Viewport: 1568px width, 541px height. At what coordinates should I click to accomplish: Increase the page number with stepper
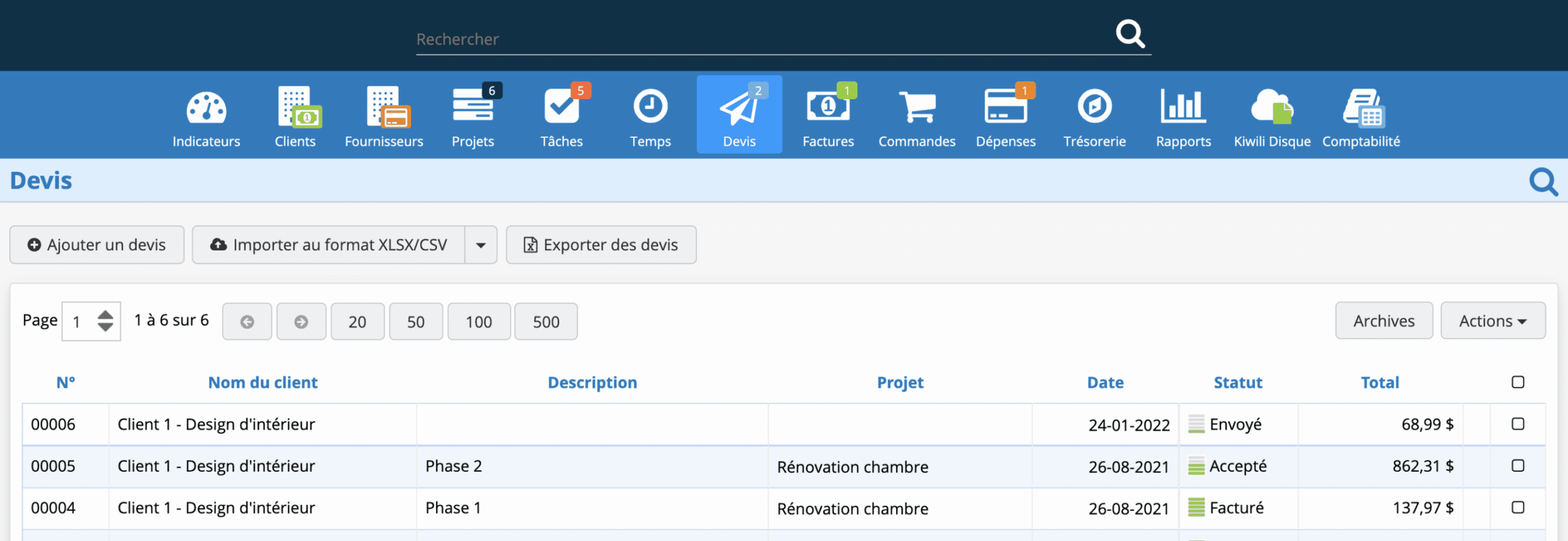point(105,315)
